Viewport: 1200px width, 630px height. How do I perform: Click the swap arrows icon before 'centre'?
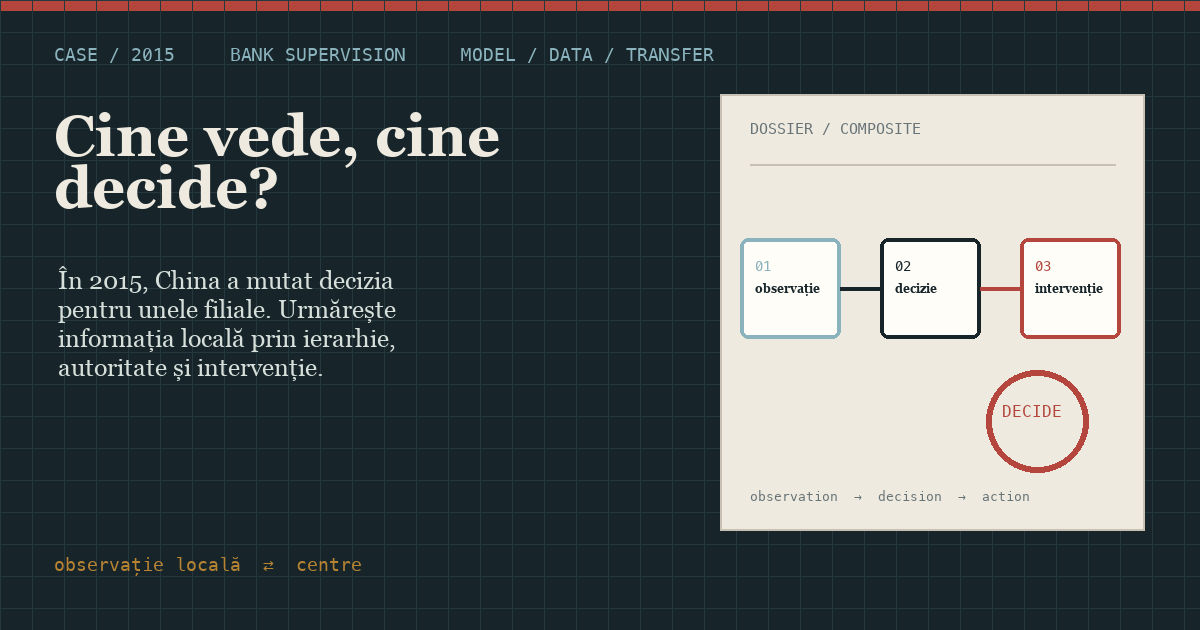268,565
